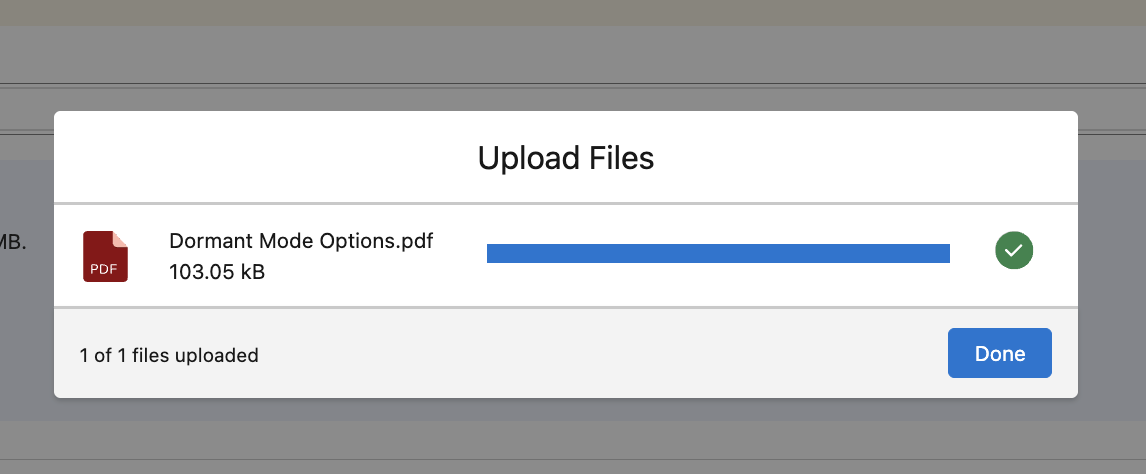The height and width of the screenshot is (474, 1146).
Task: Click the 103.05 kB file size text
Action: pos(217,271)
